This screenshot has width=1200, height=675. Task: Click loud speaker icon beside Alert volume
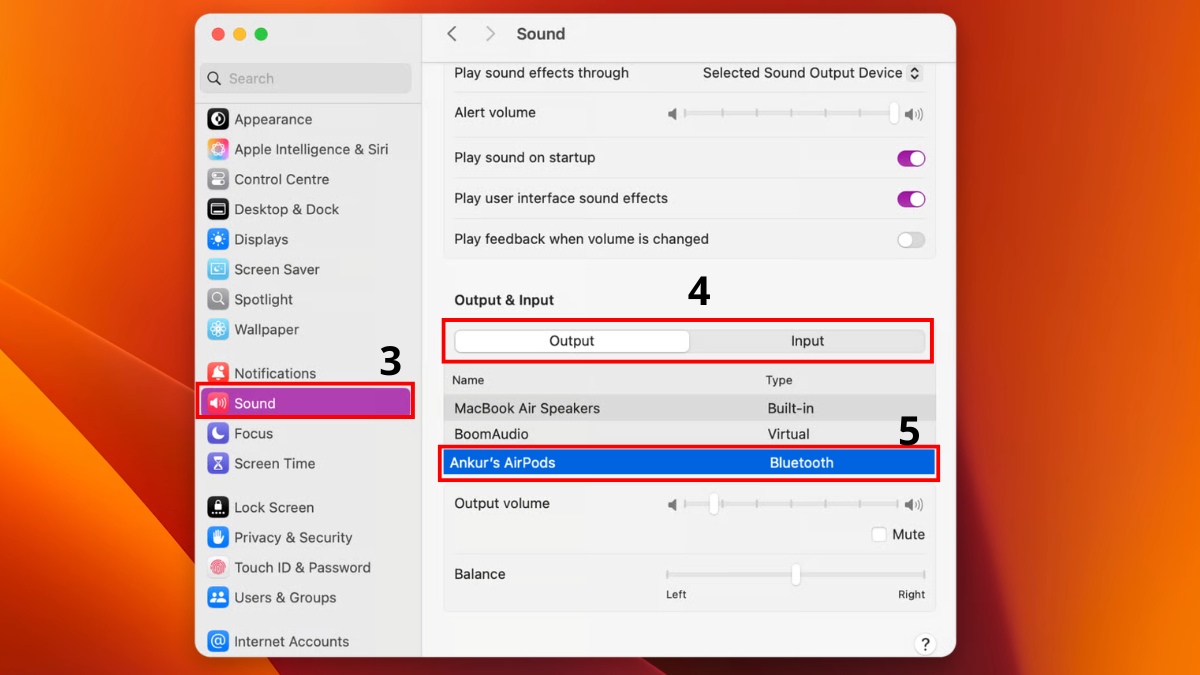(914, 114)
